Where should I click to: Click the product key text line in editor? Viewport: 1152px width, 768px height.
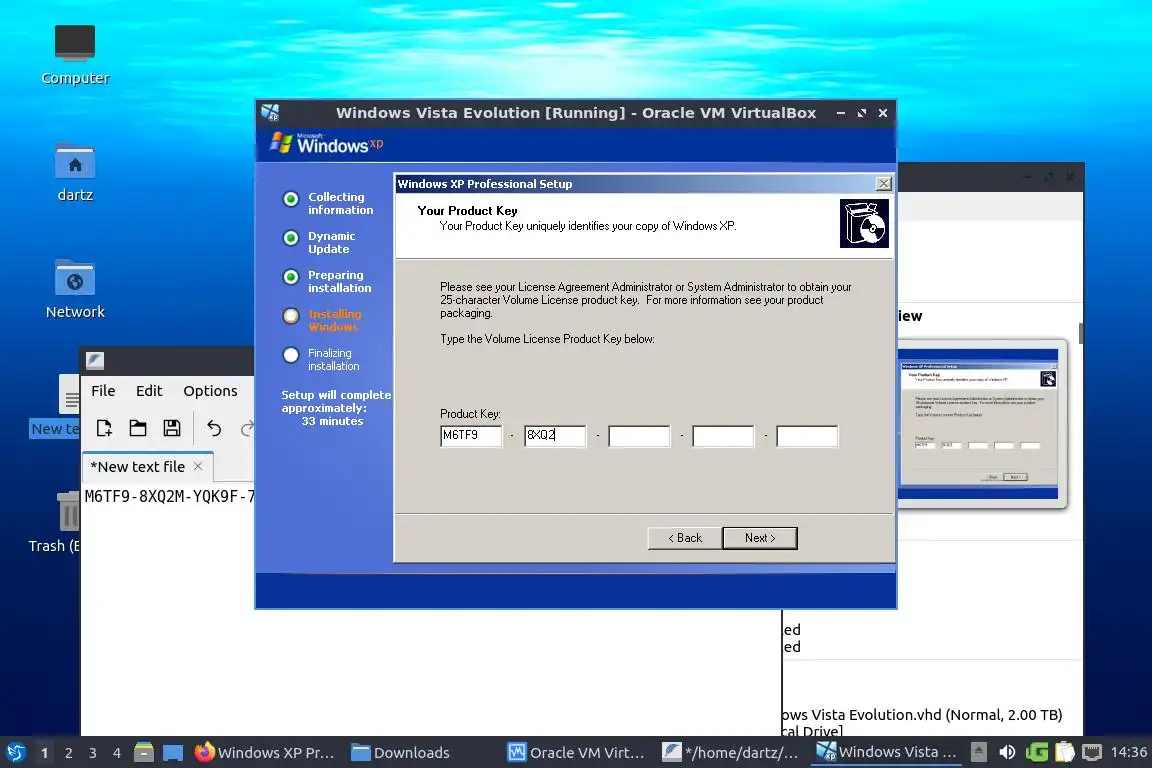(x=169, y=496)
